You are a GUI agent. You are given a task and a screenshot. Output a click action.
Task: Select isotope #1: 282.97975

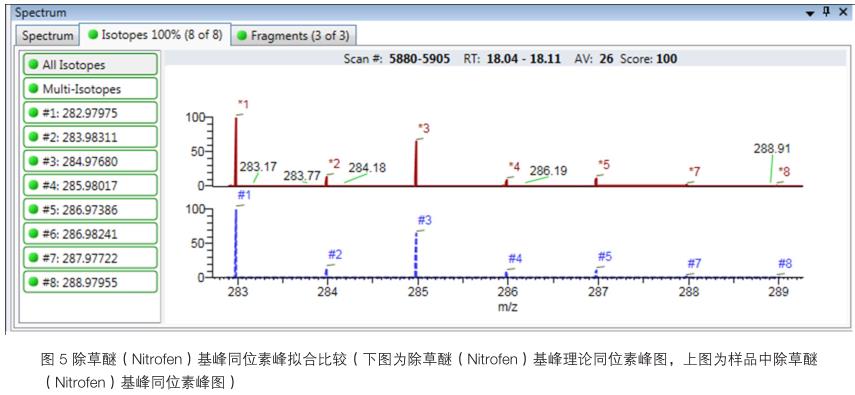91,113
